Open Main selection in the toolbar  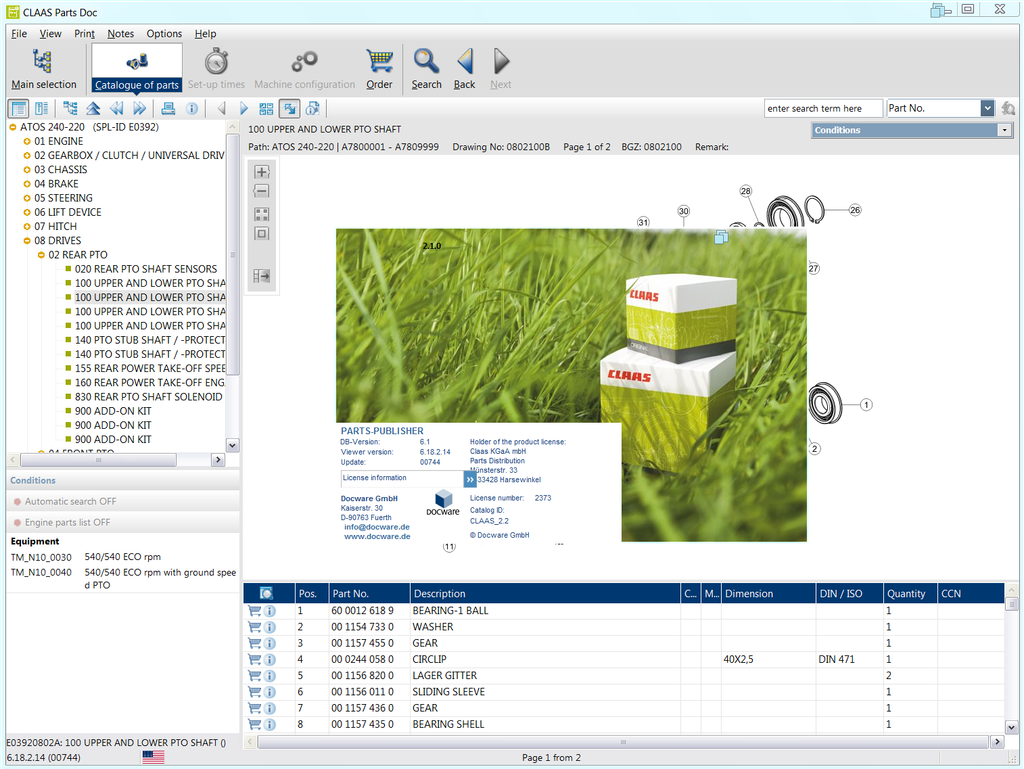[43, 69]
